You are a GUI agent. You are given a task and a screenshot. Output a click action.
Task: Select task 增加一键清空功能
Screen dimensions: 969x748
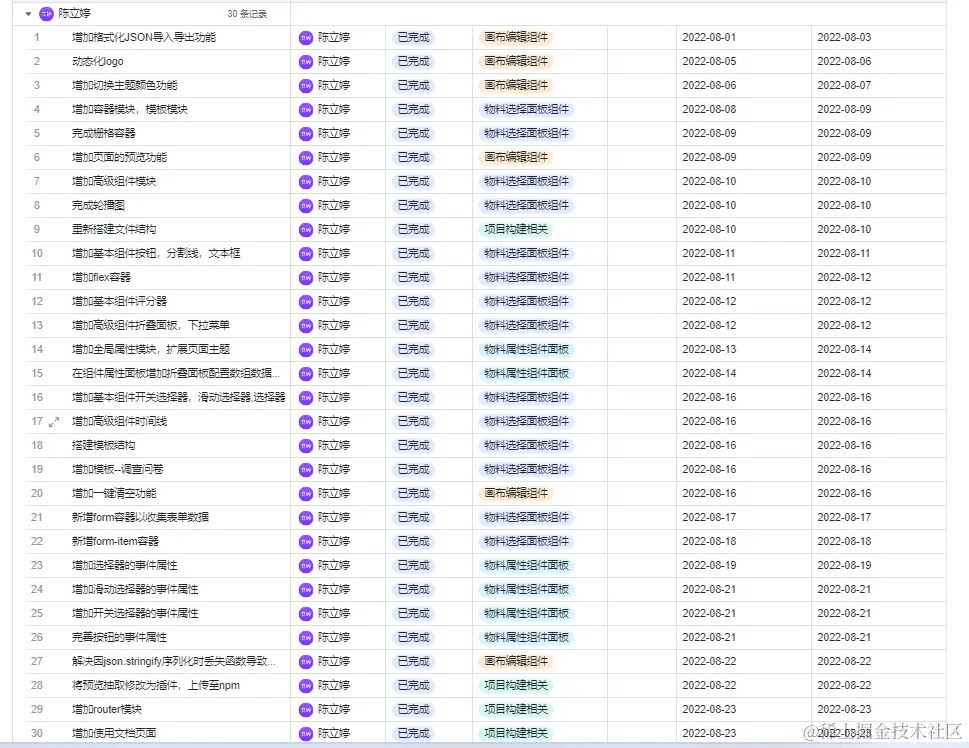[x=114, y=493]
